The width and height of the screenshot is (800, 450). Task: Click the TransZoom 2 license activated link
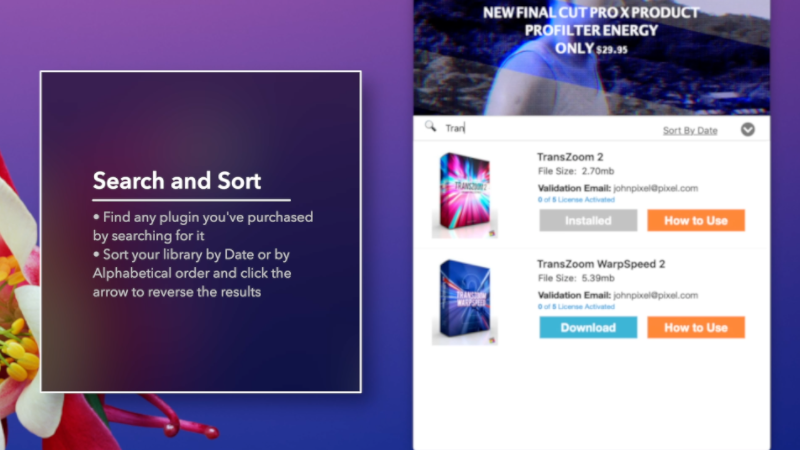(576, 199)
